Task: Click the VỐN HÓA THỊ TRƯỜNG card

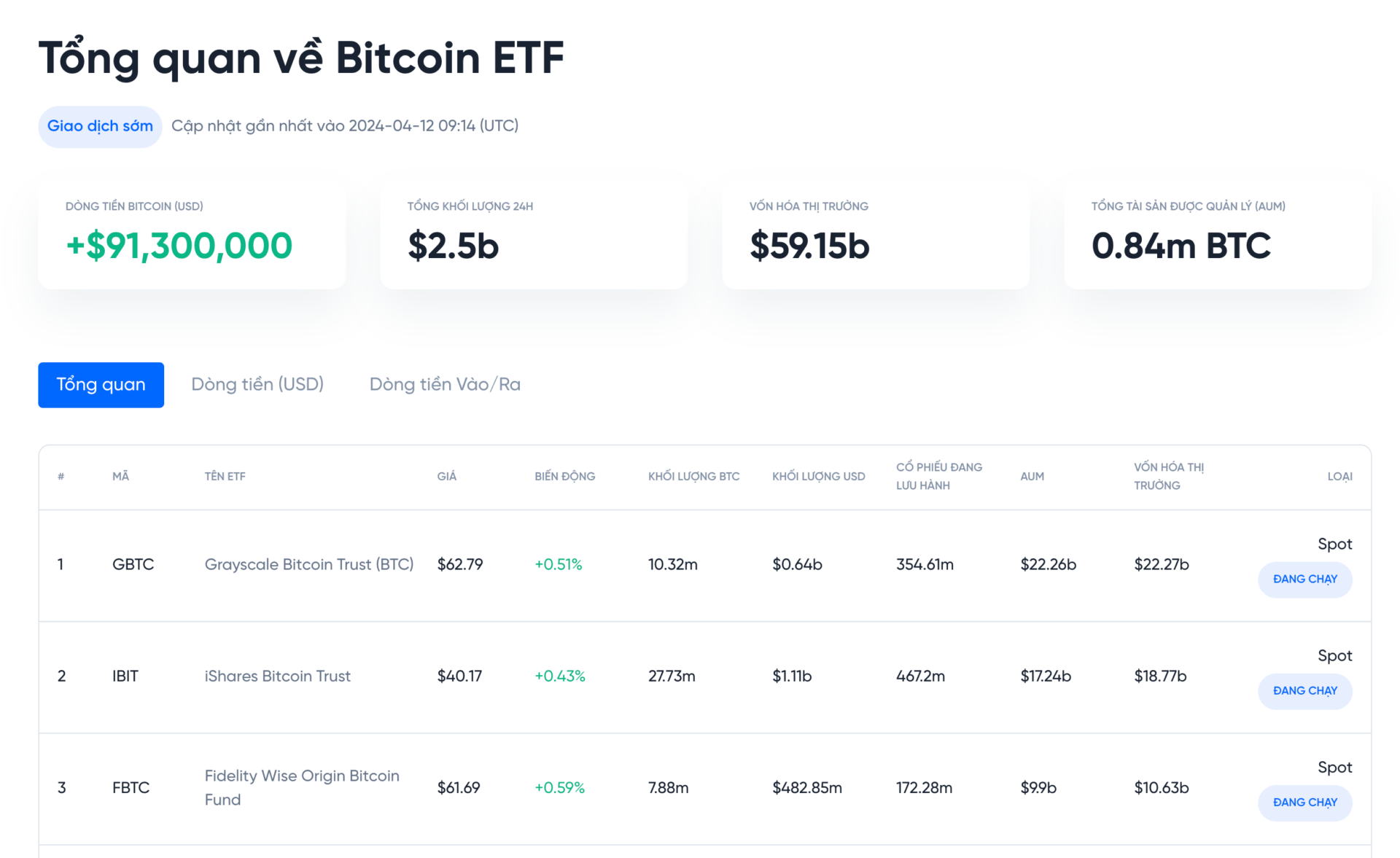Action: (x=875, y=235)
